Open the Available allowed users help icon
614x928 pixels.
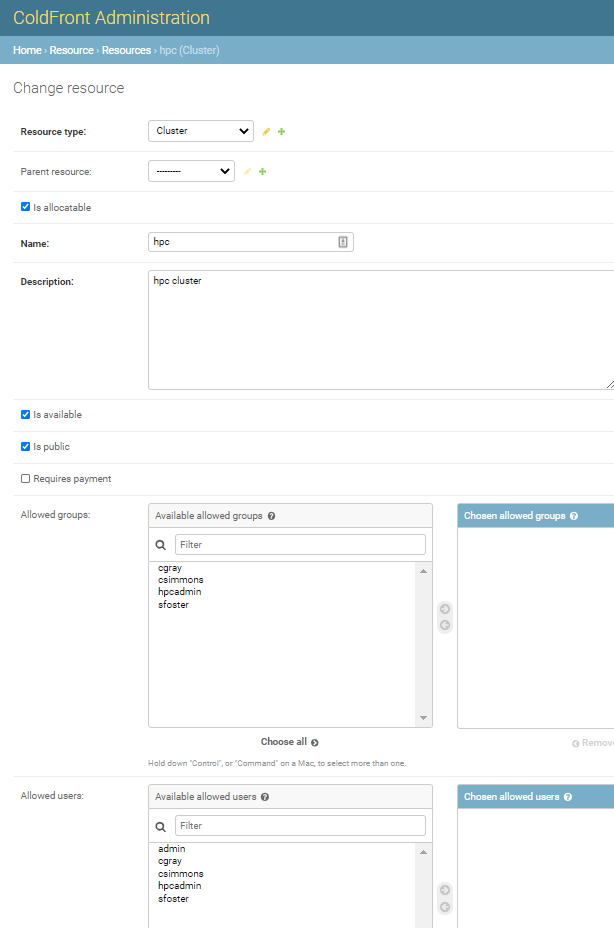[265, 797]
